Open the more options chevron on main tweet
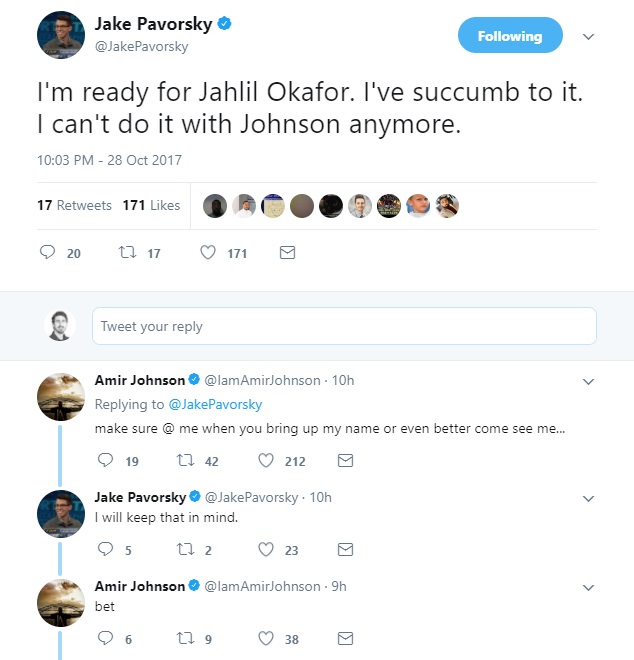The width and height of the screenshot is (634, 660). point(589,36)
